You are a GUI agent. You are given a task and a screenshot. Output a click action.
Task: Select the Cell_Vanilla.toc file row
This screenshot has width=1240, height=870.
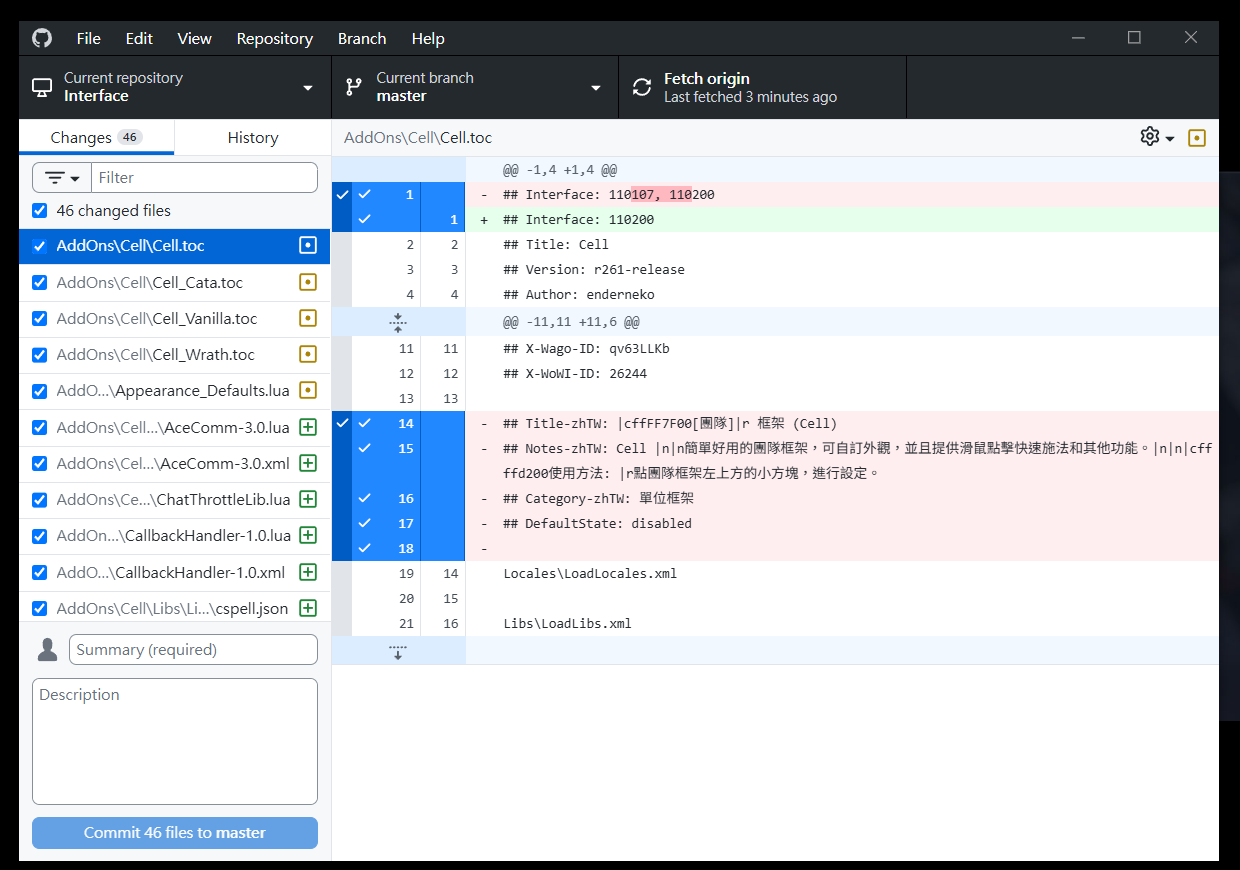[175, 318]
